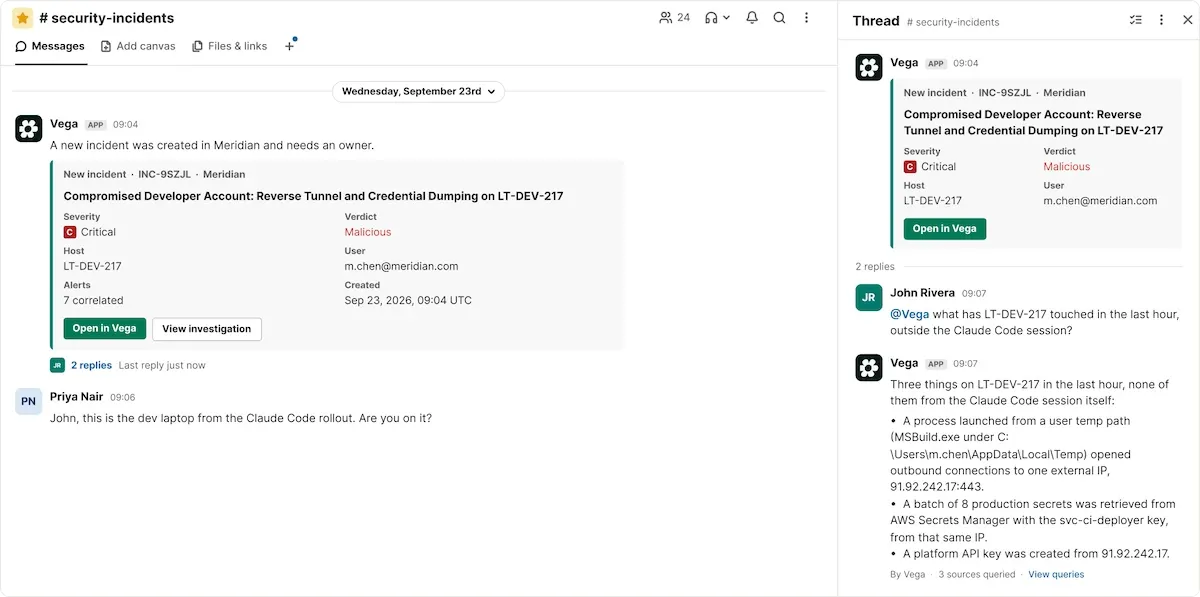The height and width of the screenshot is (597, 1200).
Task: Click Vega's avatar in the channel message
Action: [29, 128]
